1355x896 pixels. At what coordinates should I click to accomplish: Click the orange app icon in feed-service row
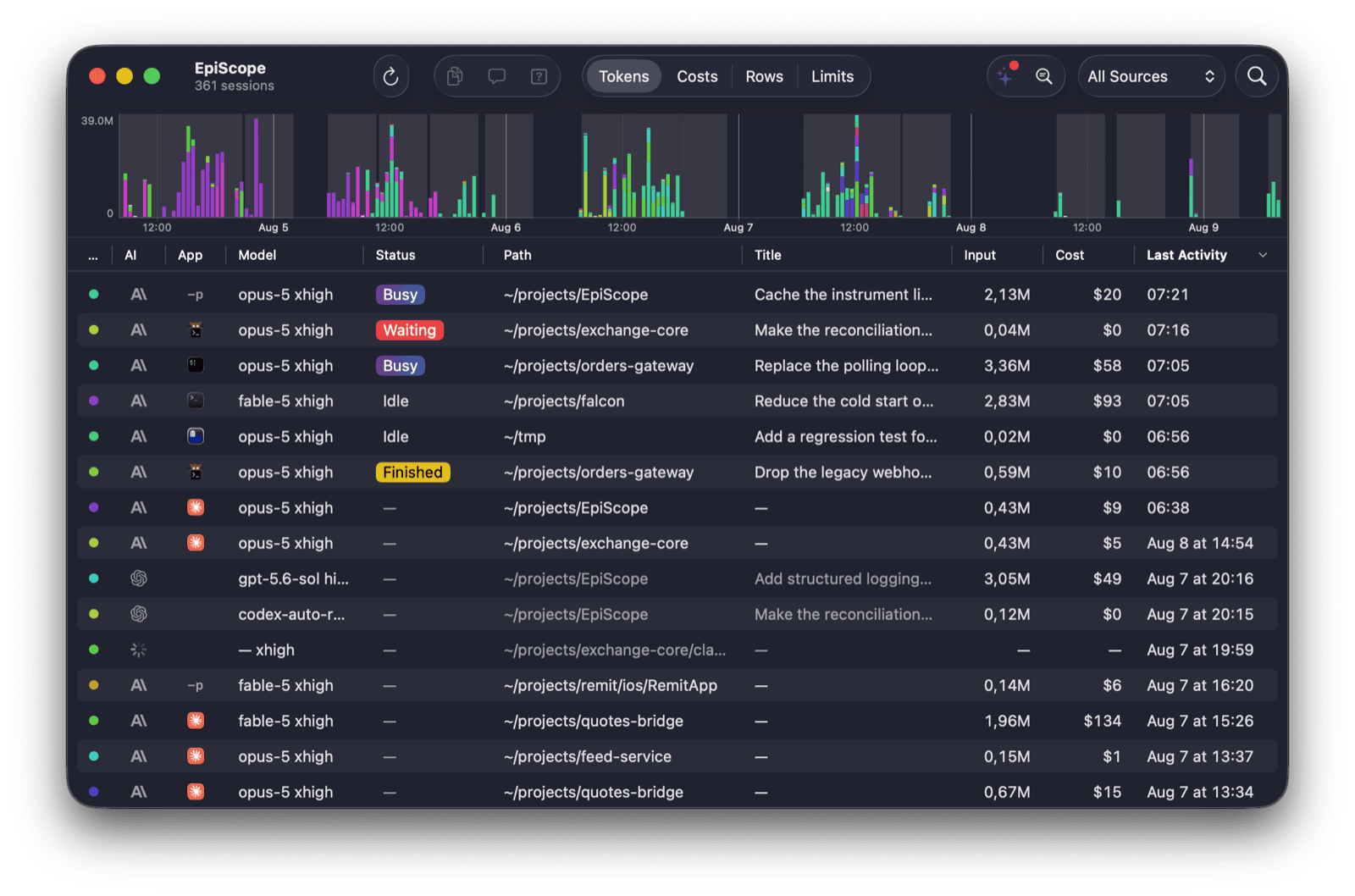click(196, 757)
